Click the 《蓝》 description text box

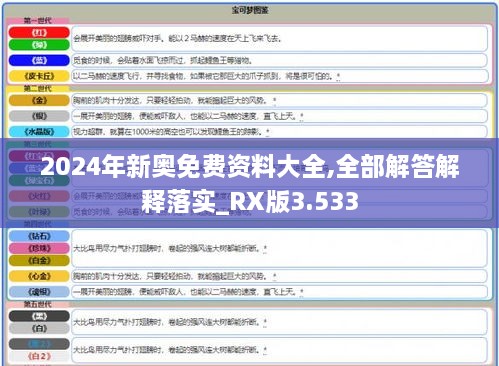(280, 60)
